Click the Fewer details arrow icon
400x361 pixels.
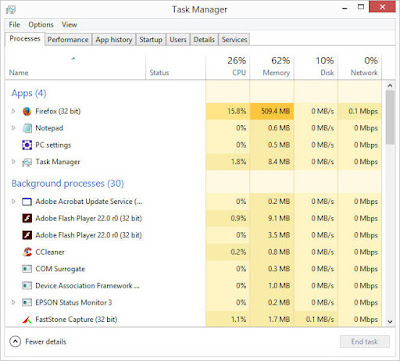15,342
